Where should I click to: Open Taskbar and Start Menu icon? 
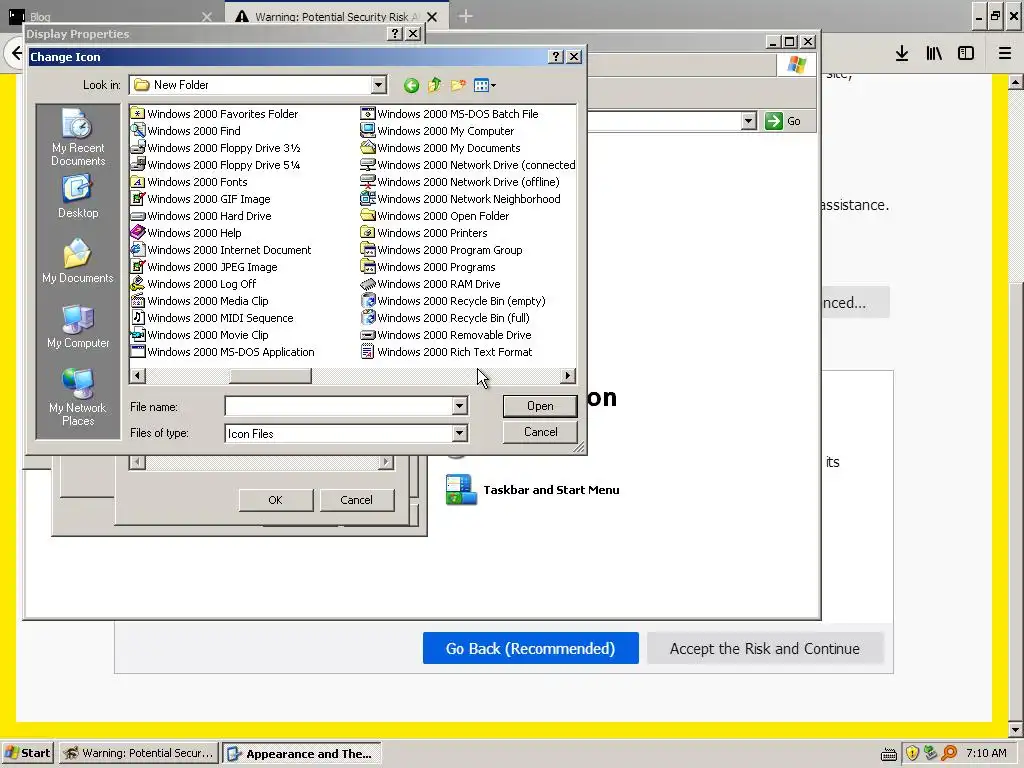tap(461, 489)
